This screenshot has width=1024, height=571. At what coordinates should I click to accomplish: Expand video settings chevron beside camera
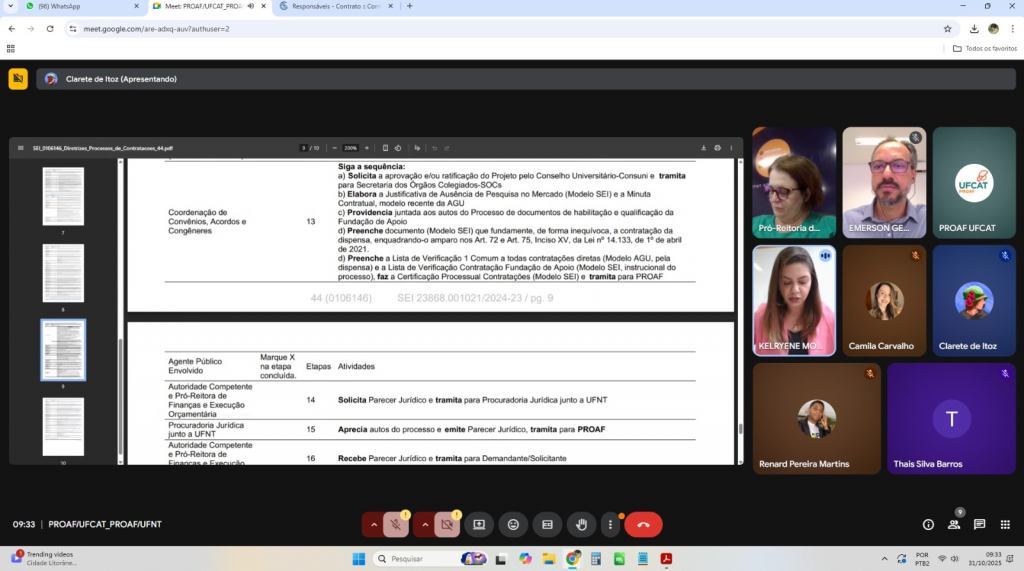click(424, 524)
